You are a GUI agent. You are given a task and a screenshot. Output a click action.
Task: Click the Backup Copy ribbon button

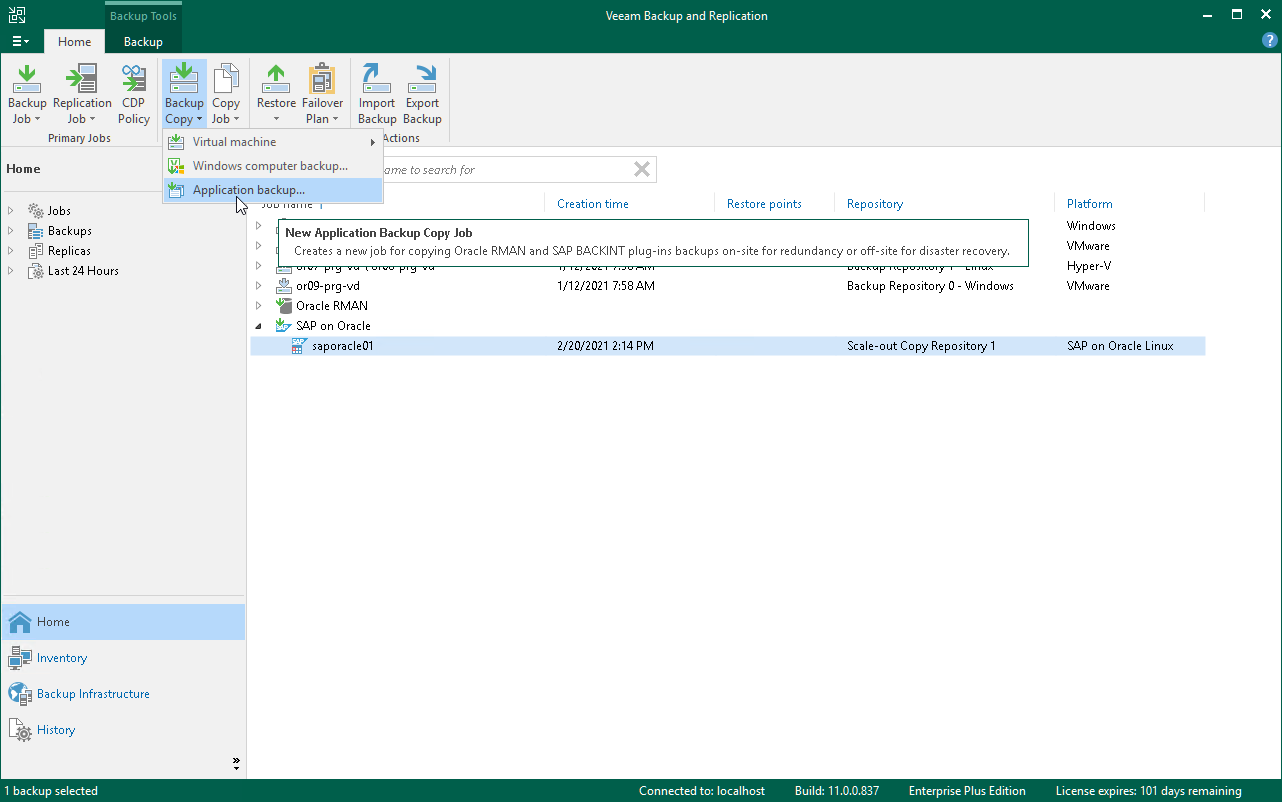(x=184, y=95)
